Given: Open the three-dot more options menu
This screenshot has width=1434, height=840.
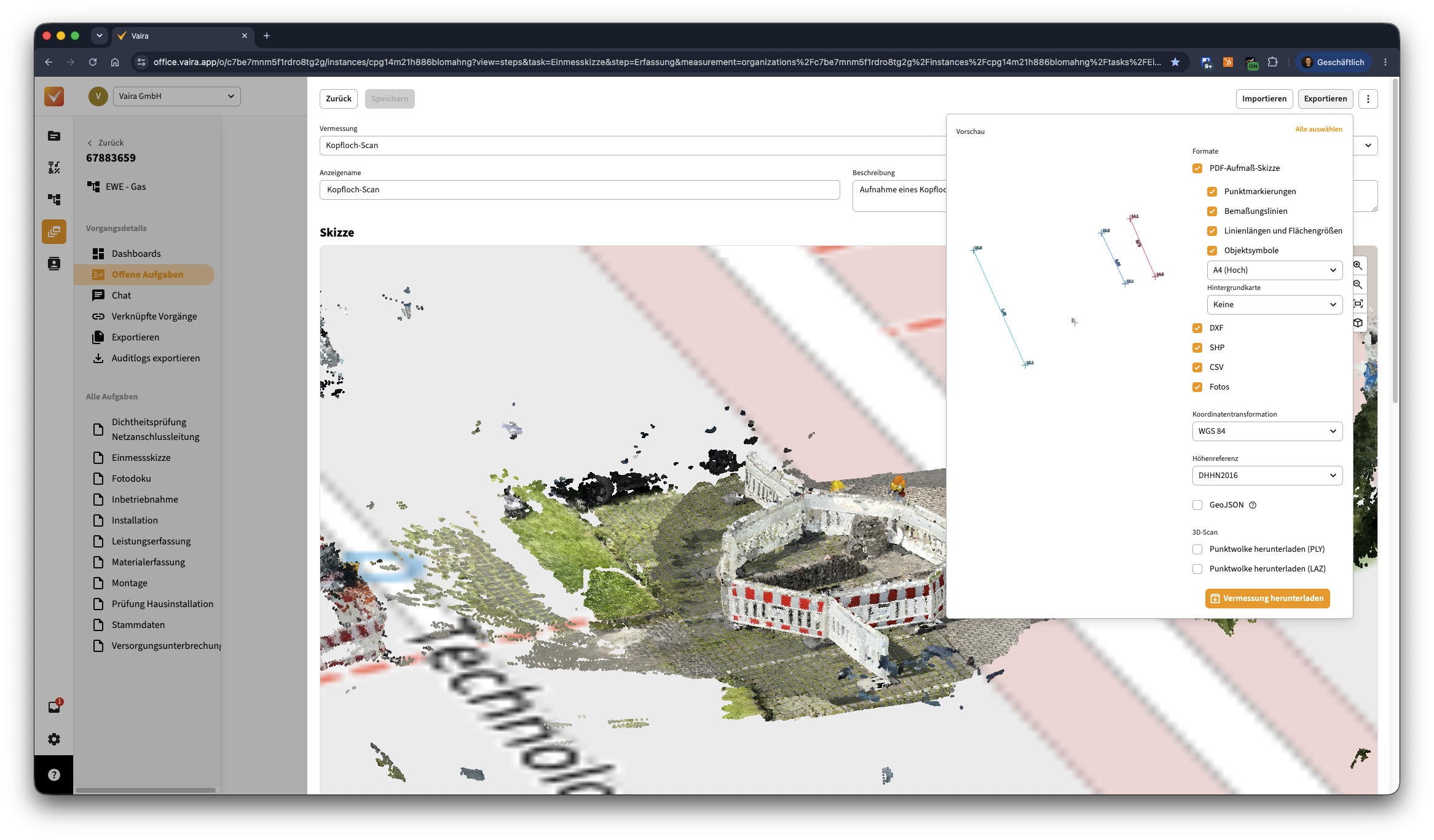Looking at the screenshot, I should tap(1368, 99).
